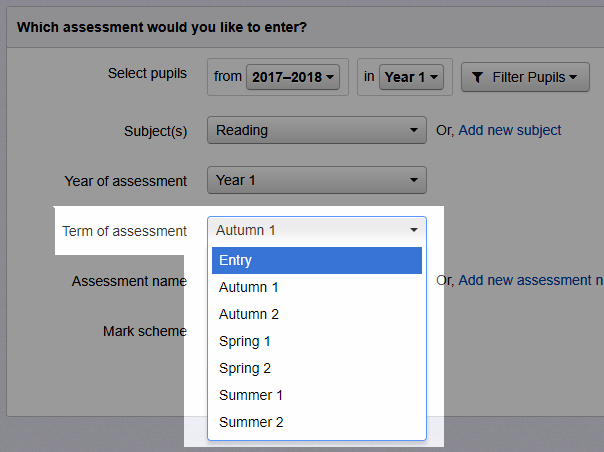The width and height of the screenshot is (604, 452).
Task: Pick Spring 1 term option
Action: 317,341
